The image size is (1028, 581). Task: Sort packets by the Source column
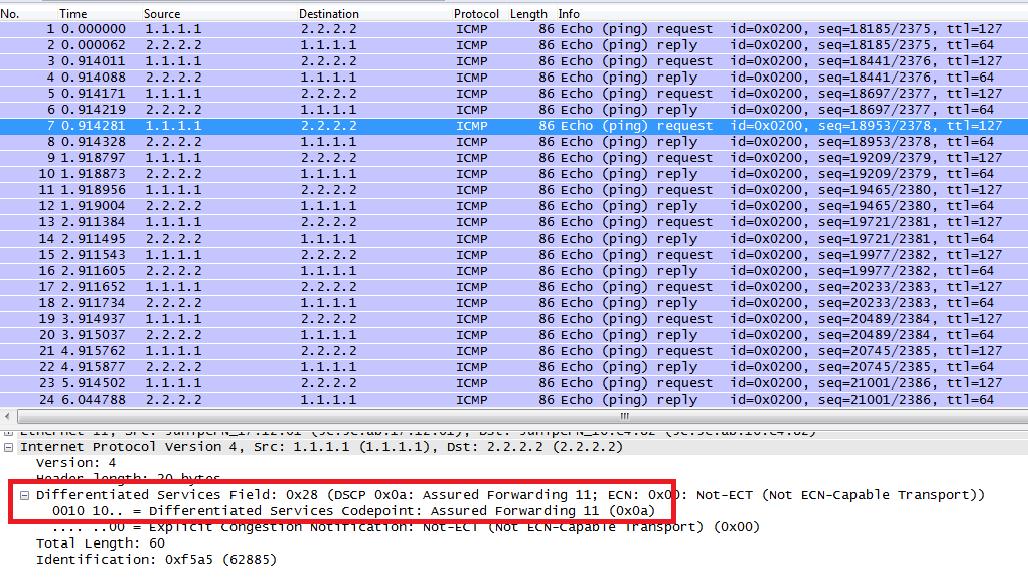pyautogui.click(x=162, y=14)
